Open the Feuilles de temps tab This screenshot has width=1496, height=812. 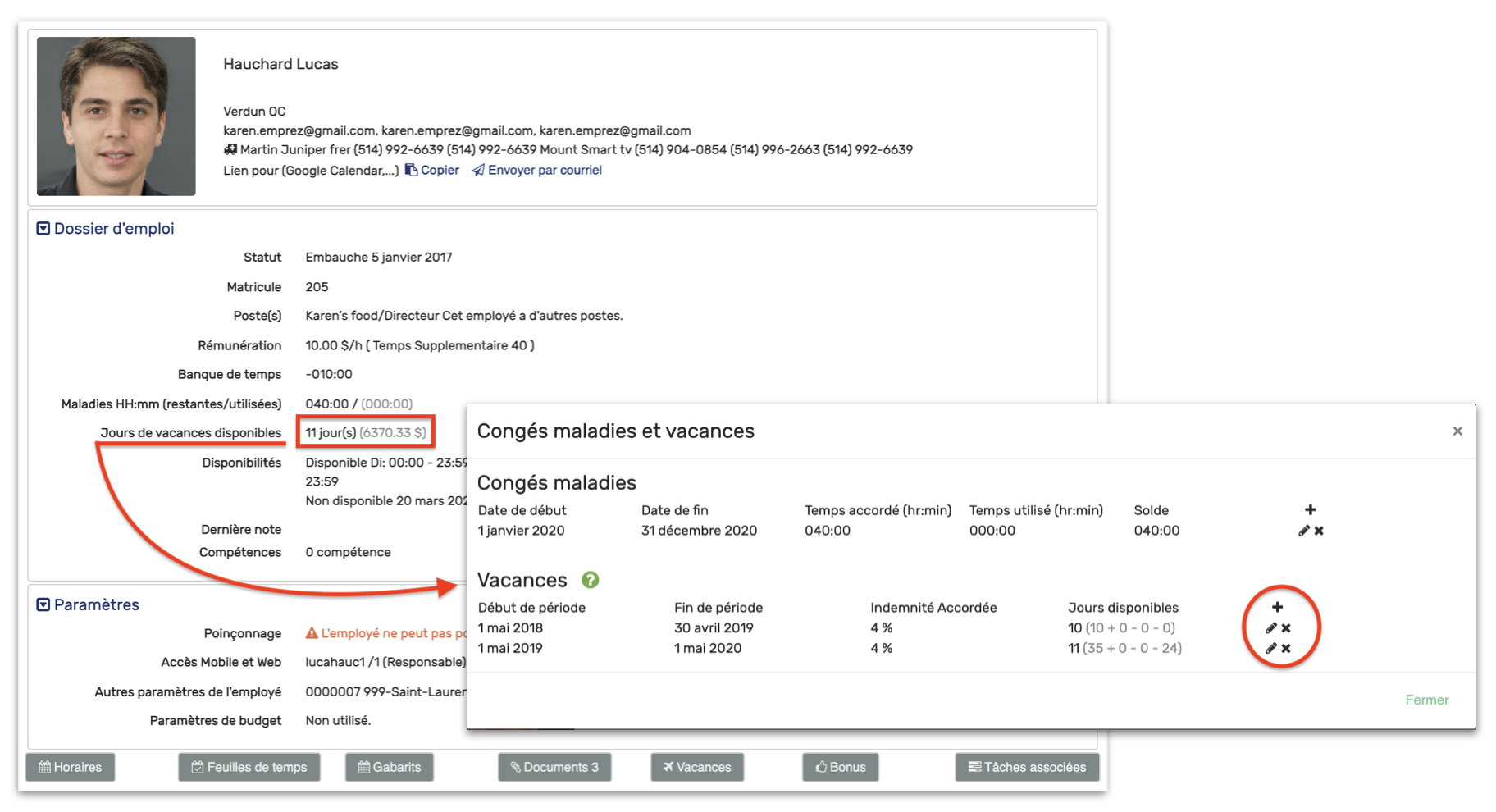[249, 767]
